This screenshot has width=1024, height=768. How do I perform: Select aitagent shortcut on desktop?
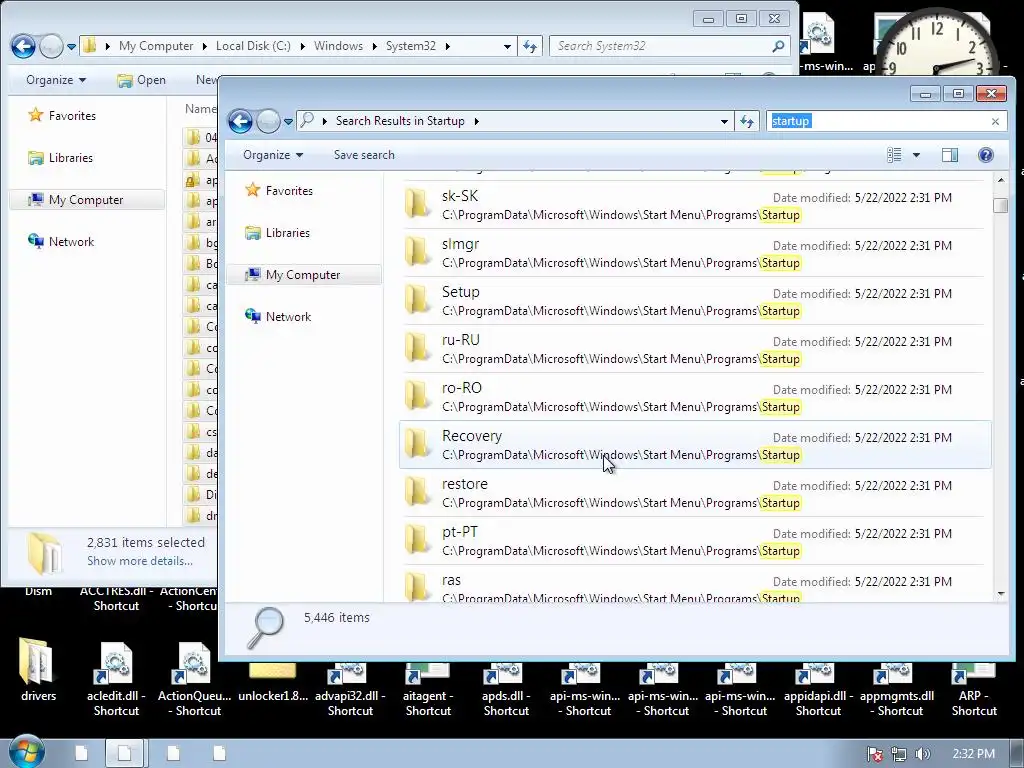click(428, 690)
